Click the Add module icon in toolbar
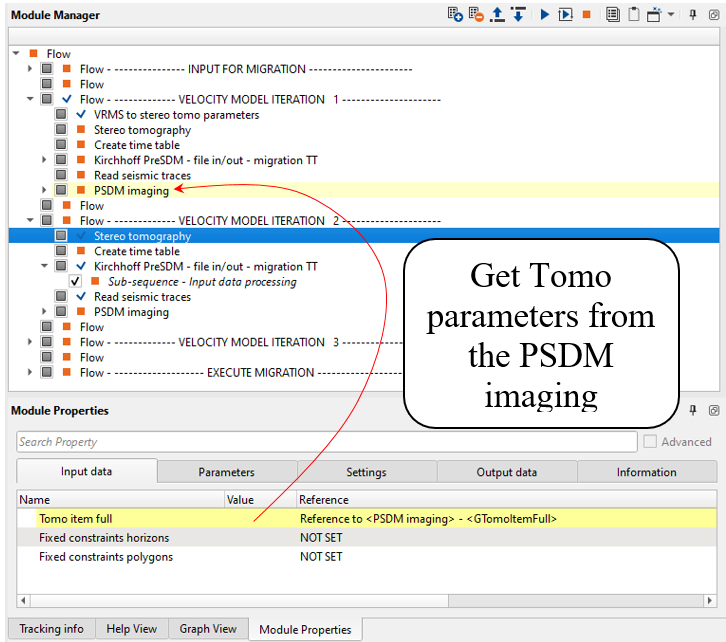 pyautogui.click(x=455, y=15)
